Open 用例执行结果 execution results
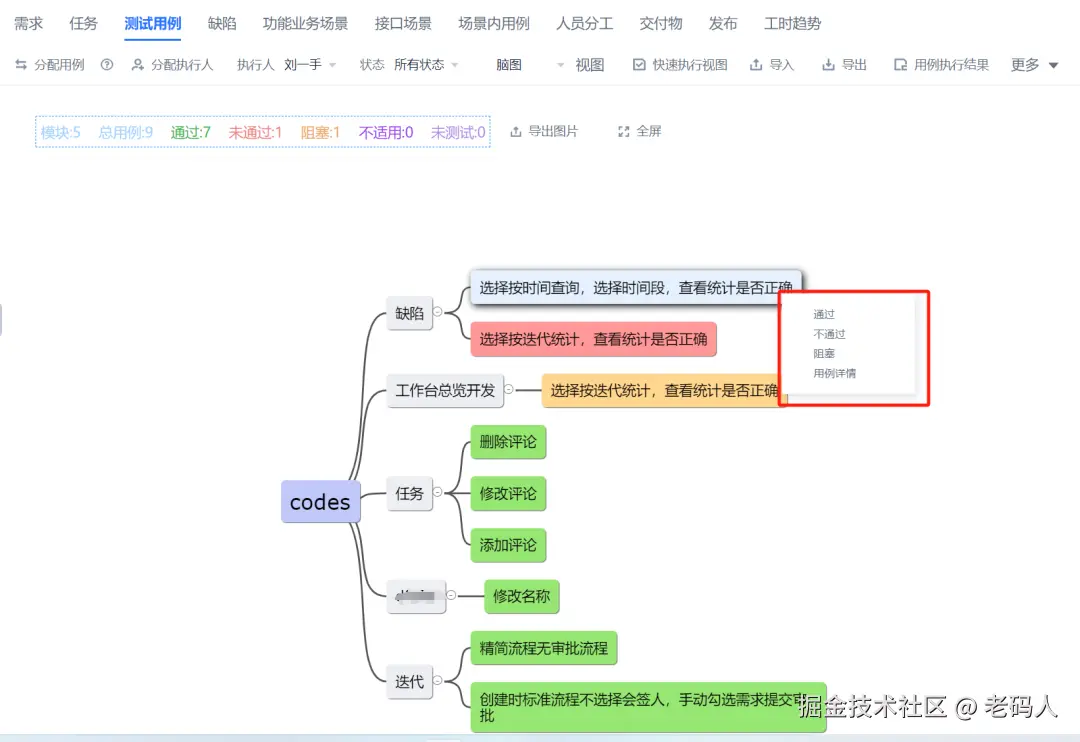The height and width of the screenshot is (742, 1080). tap(940, 64)
